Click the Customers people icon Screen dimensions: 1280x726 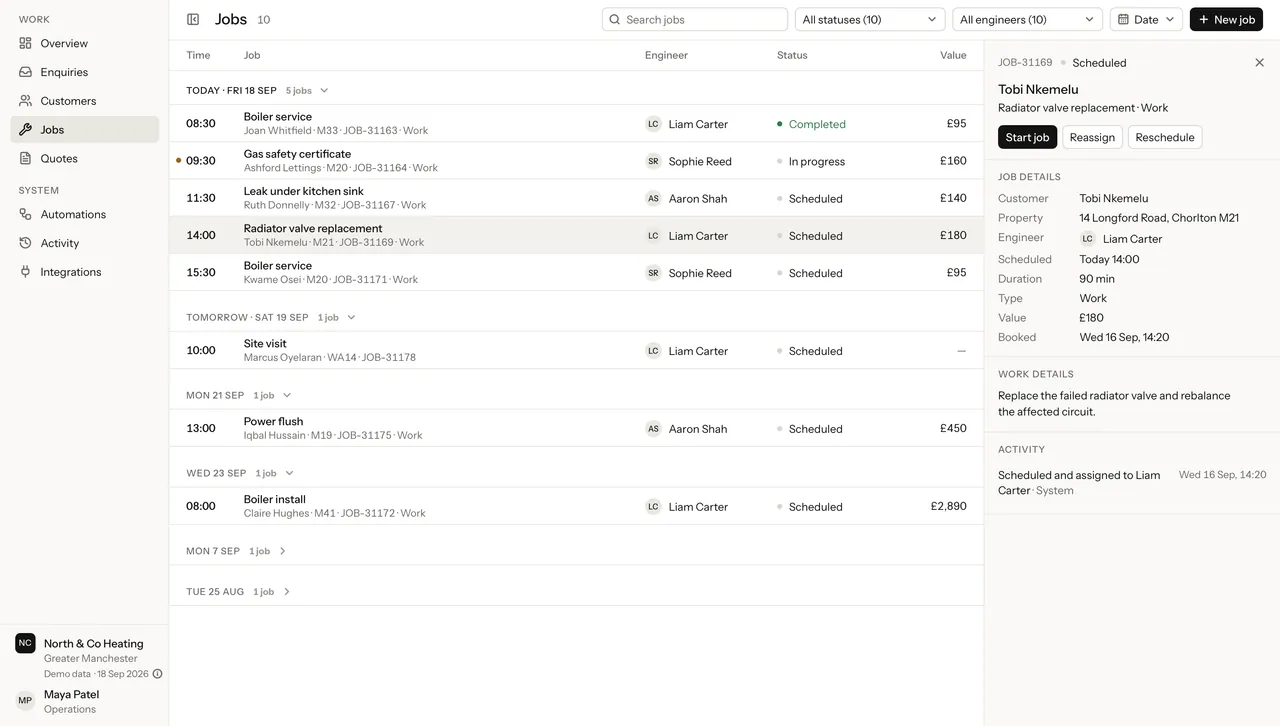click(25, 101)
